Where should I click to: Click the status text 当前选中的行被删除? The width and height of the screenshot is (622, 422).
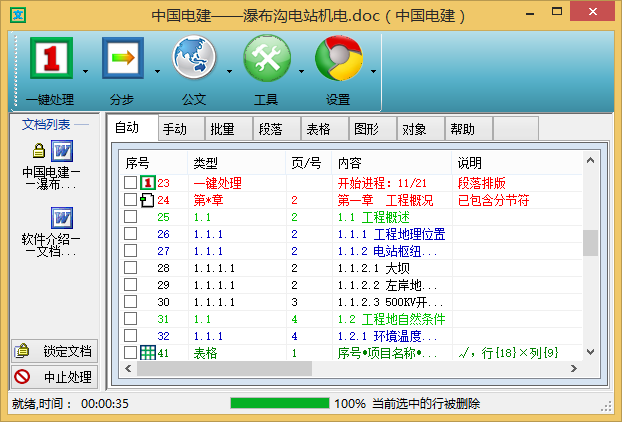[426, 404]
